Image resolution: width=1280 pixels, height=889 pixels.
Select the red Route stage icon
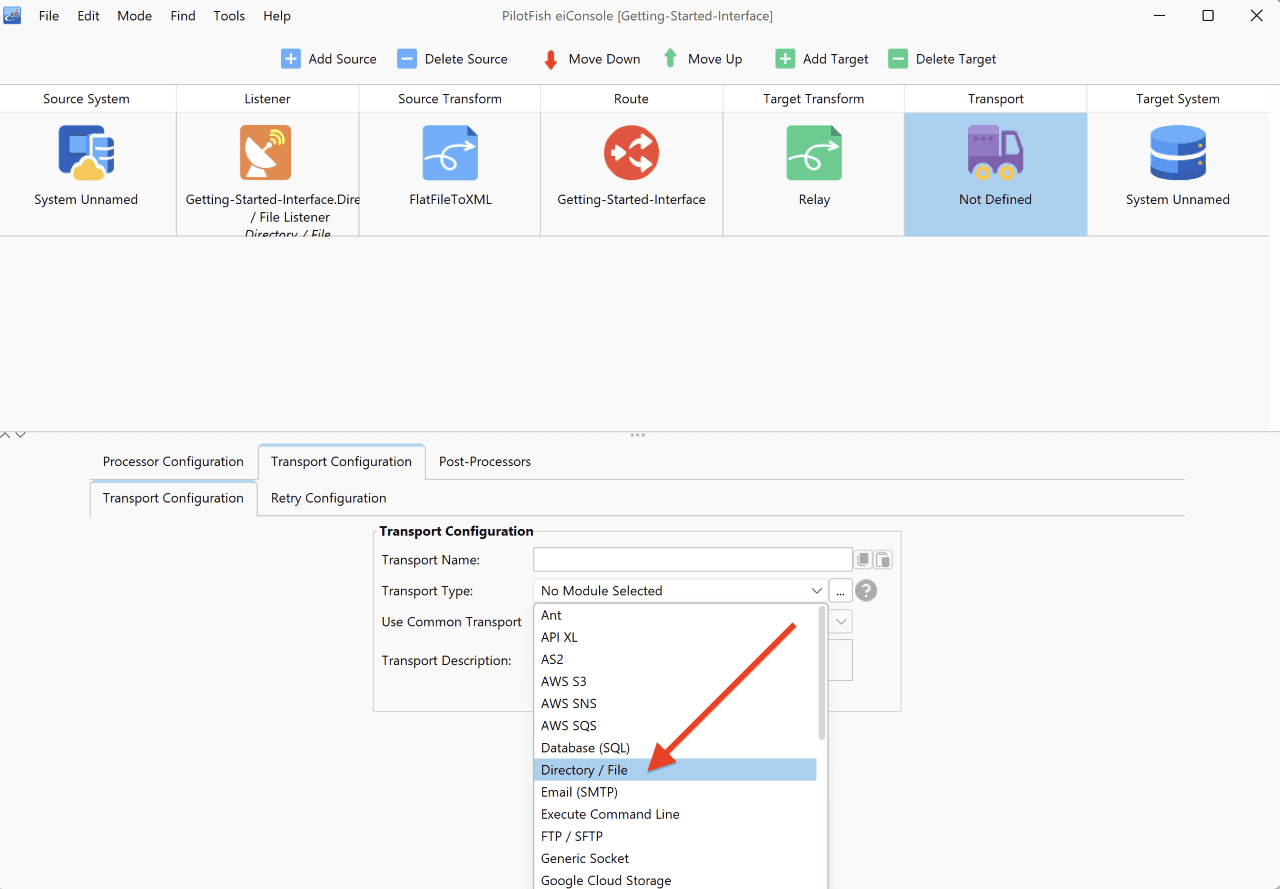631,152
